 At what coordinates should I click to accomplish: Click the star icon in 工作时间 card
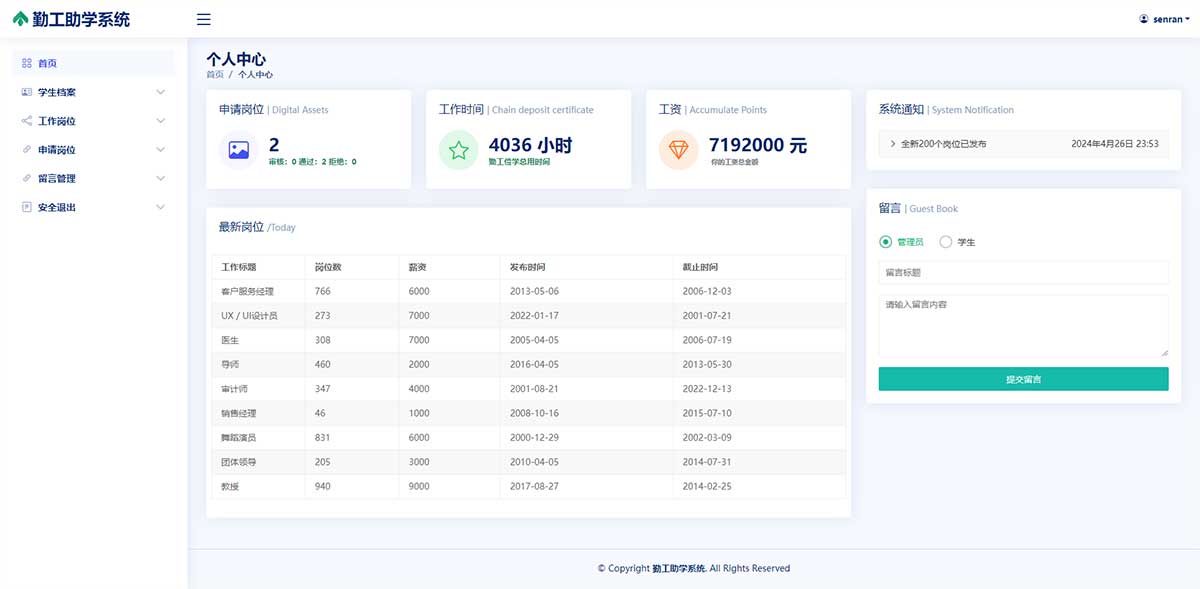(458, 150)
